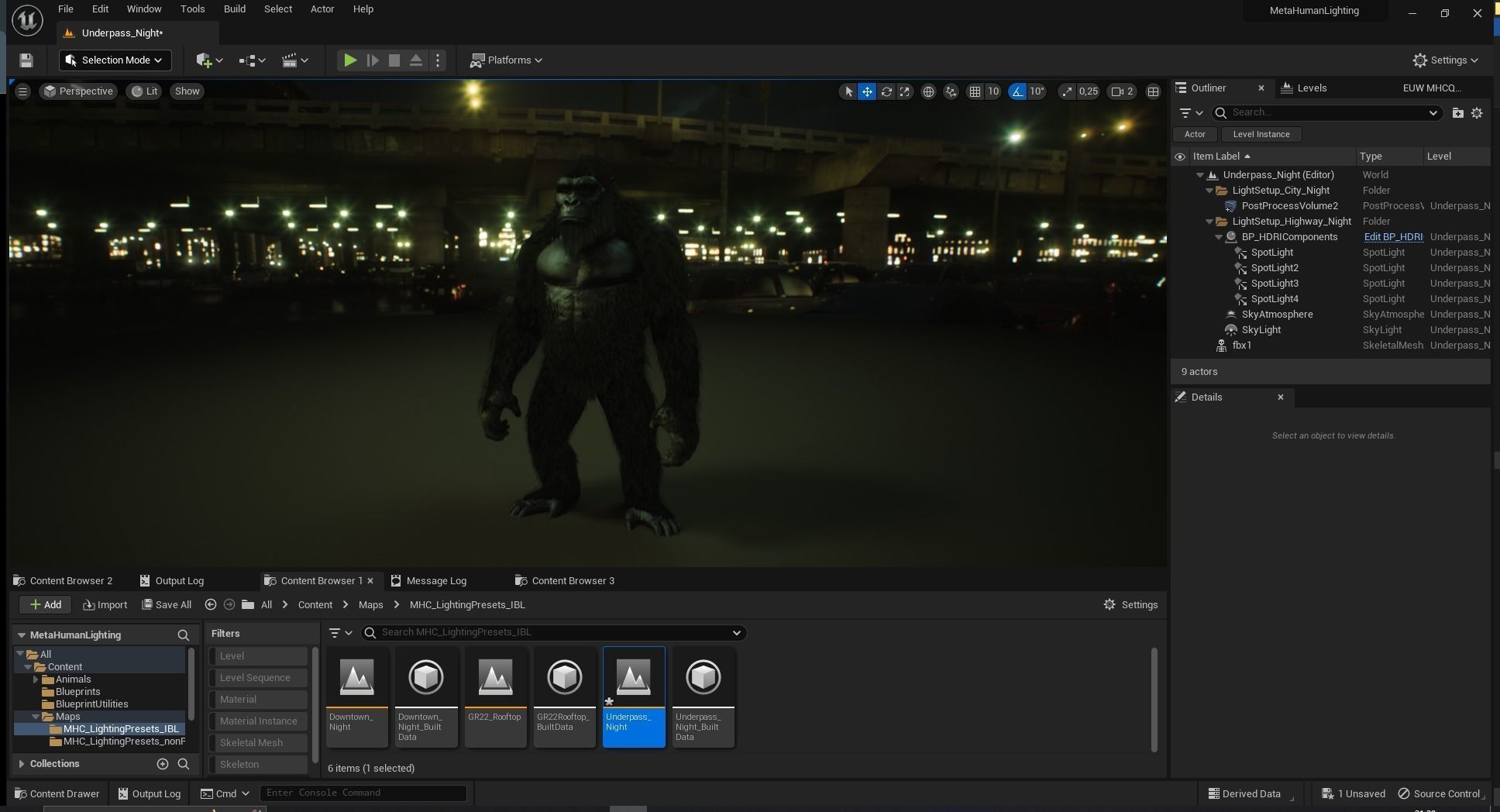This screenshot has width=1500, height=812.
Task: Toggle the Level Instance filter chip
Action: tap(1261, 134)
